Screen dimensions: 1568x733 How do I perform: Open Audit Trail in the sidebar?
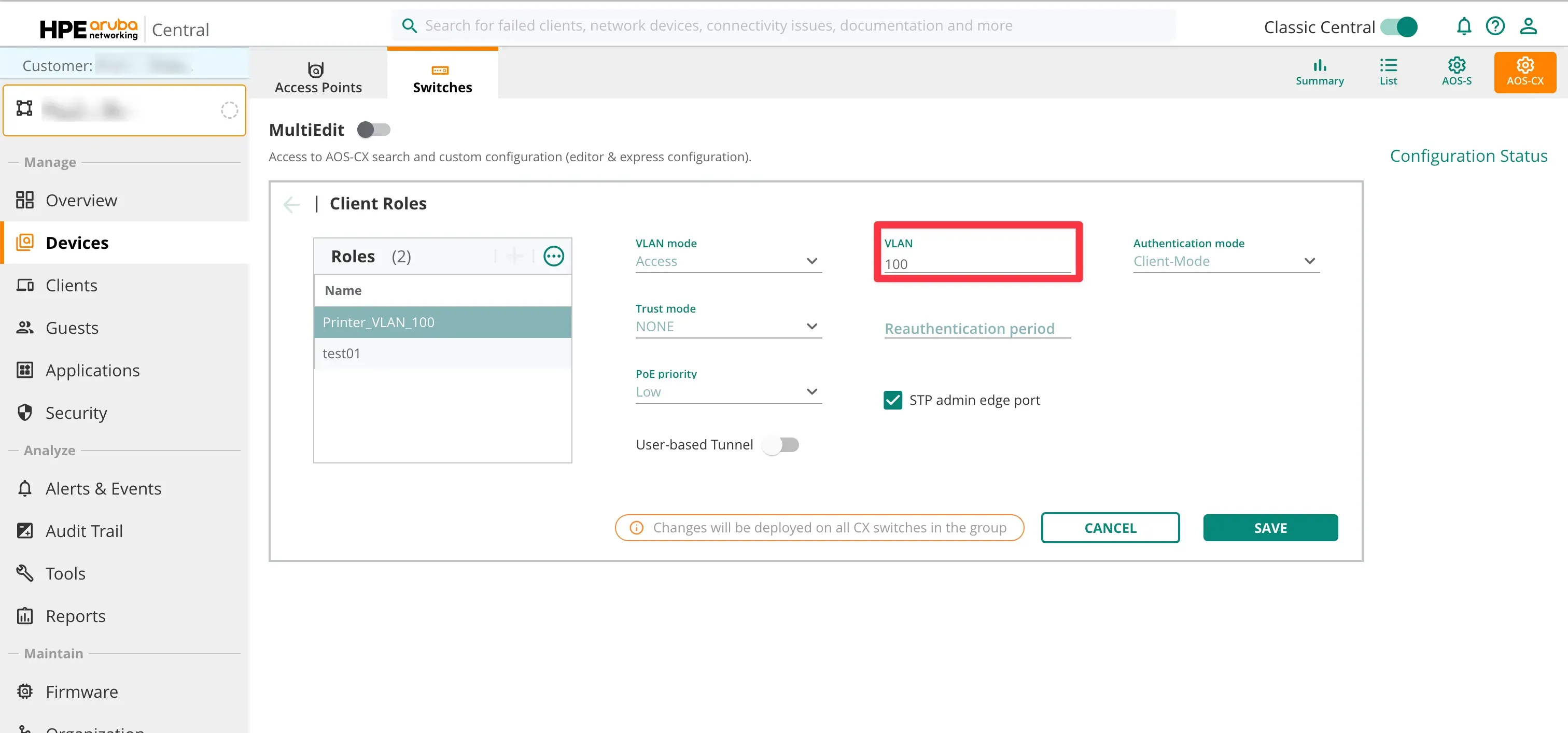[x=84, y=530]
